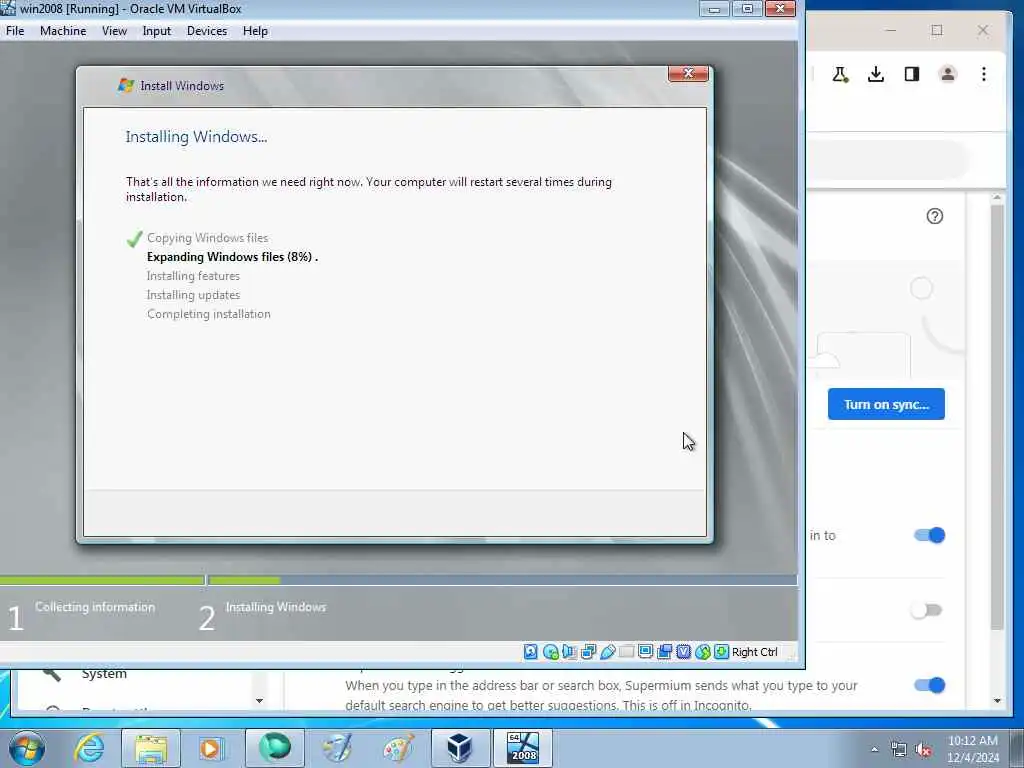The width and height of the screenshot is (1024, 768).
Task: Click the muted volume tray icon
Action: pos(923,749)
